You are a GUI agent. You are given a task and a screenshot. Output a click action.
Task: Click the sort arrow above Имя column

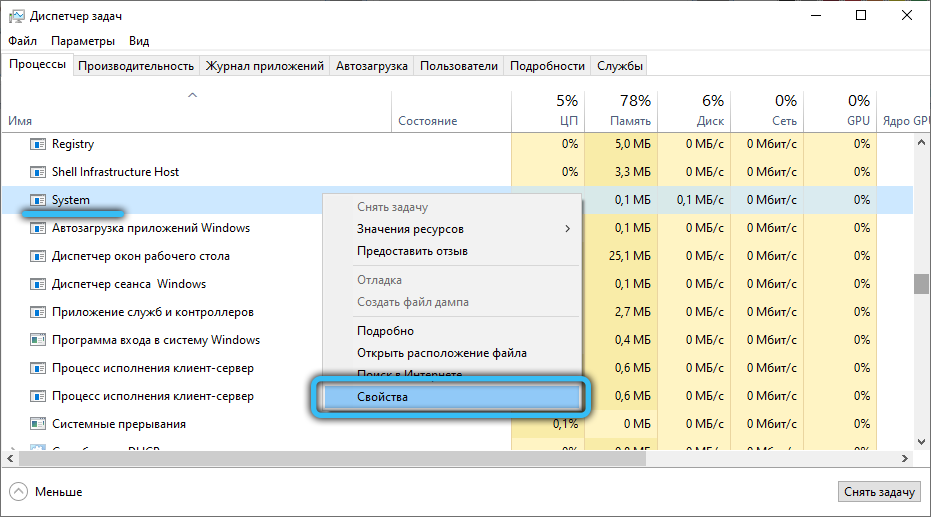pyautogui.click(x=193, y=95)
